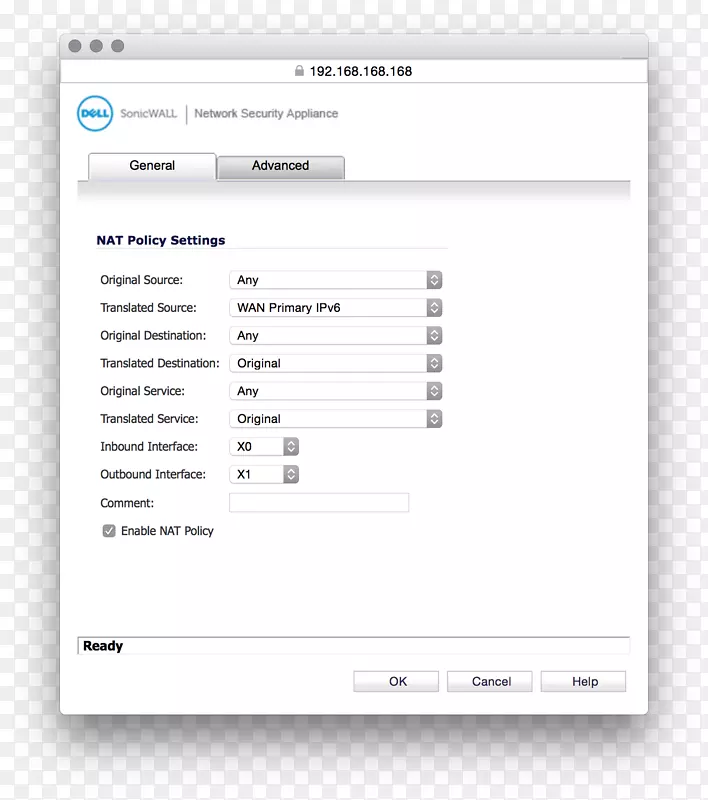Toggle the Enable NAT Policy checkbox
The image size is (708, 800).
[109, 531]
